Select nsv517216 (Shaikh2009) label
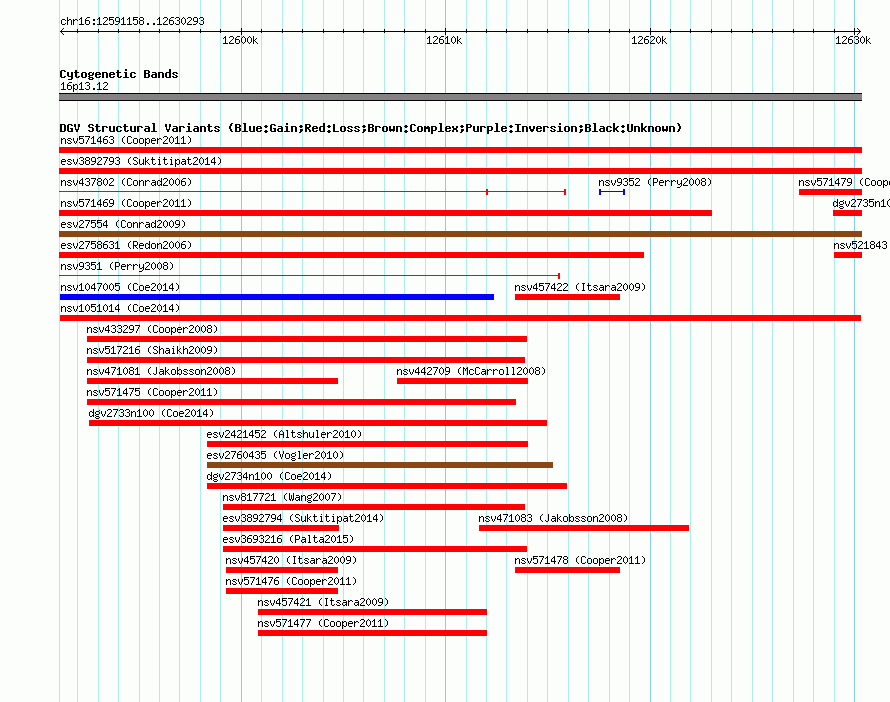 tap(152, 350)
